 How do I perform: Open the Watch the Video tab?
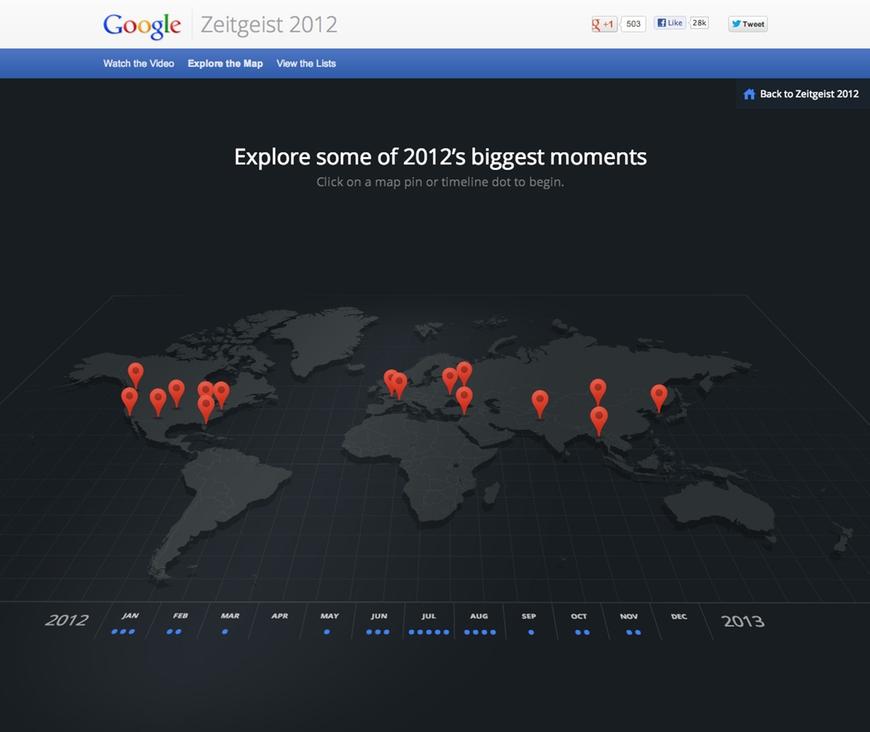(x=139, y=63)
